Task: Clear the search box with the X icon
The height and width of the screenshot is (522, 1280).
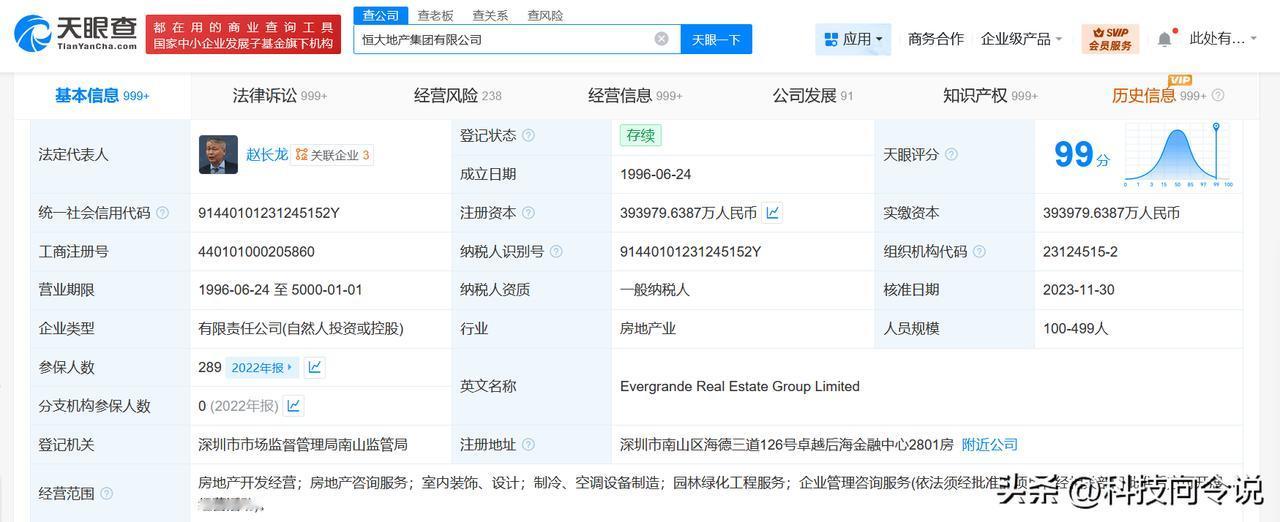Action: 661,39
